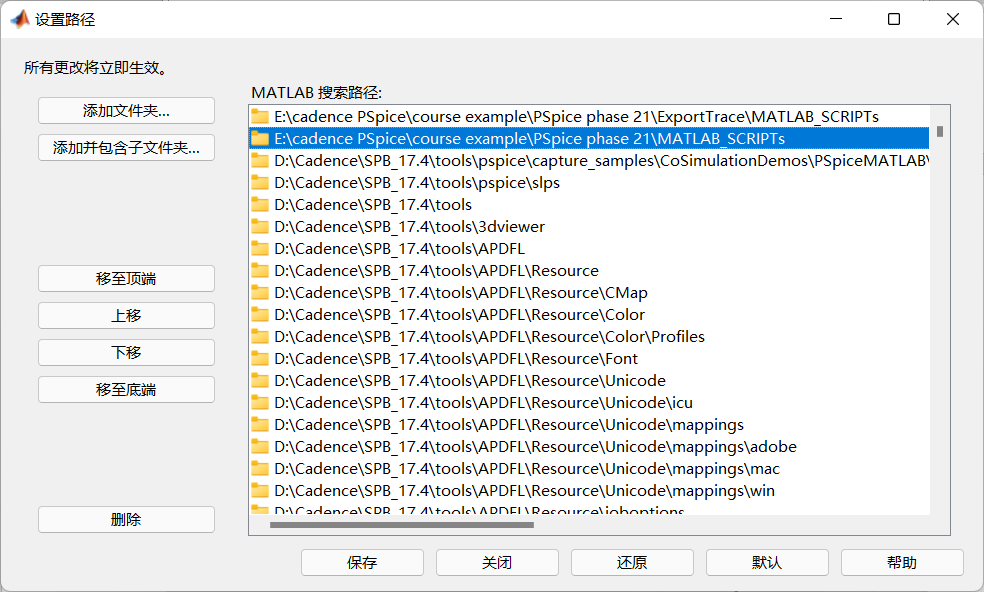Click folder icon of tools\3dviewer row
The width and height of the screenshot is (984, 592).
click(260, 226)
